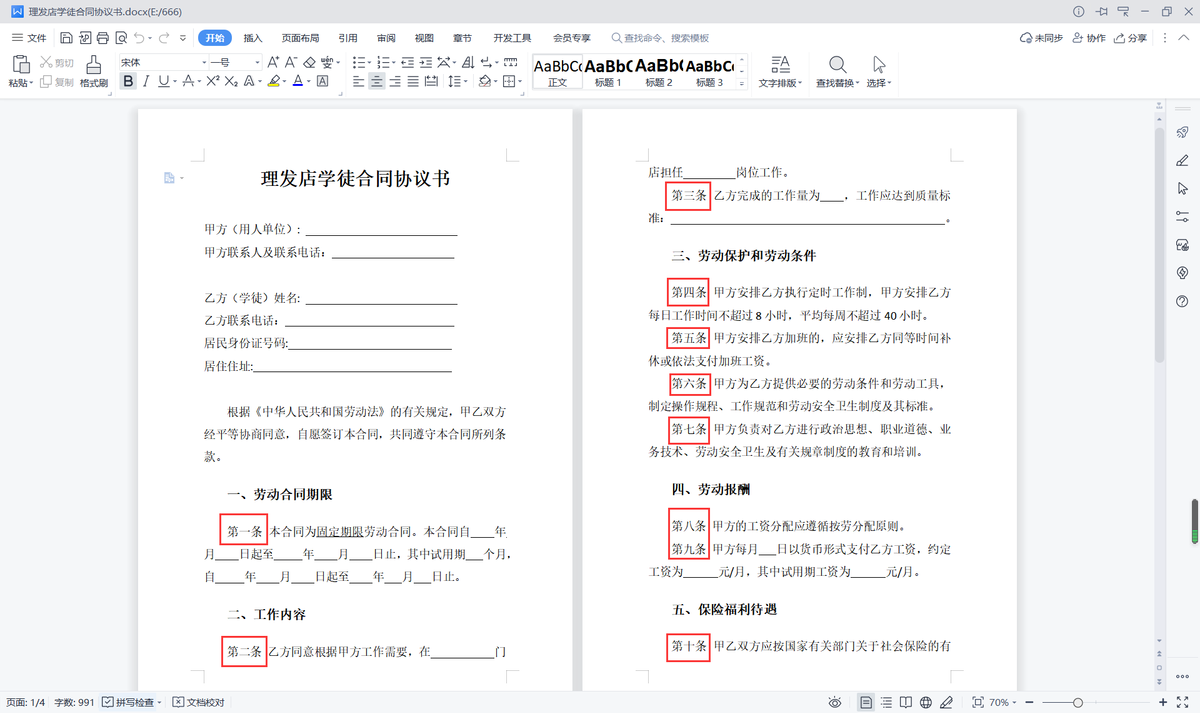
Task: Click the Undo arrow
Action: pyautogui.click(x=138, y=38)
